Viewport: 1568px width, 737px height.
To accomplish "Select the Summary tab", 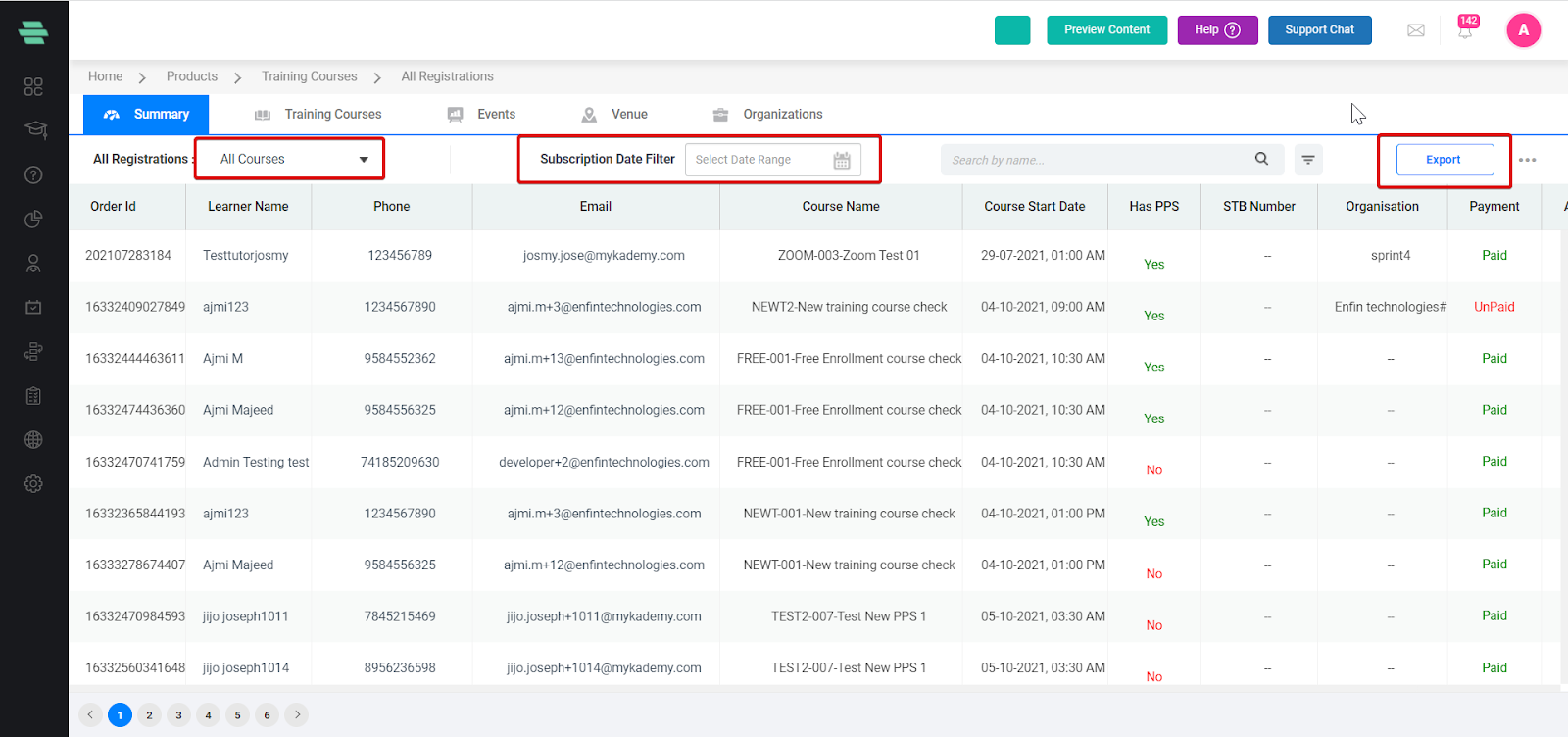I will 146,115.
